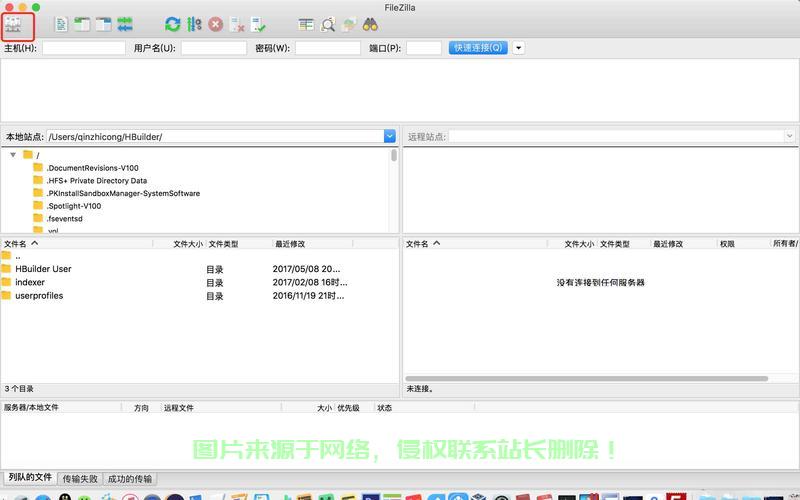Viewport: 800px width, 500px height.
Task: Select the HBuilder User folder row
Action: coord(199,269)
